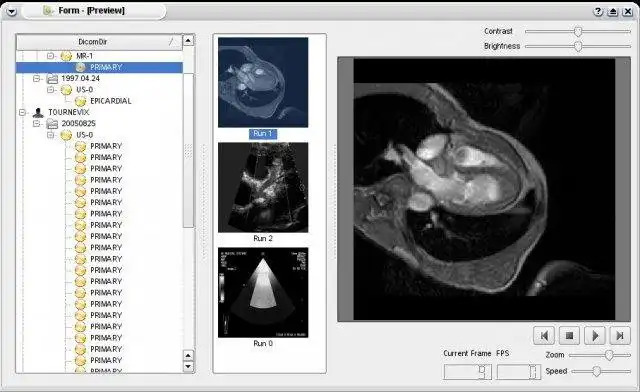Image resolution: width=640 pixels, height=392 pixels.
Task: Select the Run 1 thumbnail image
Action: 263,82
